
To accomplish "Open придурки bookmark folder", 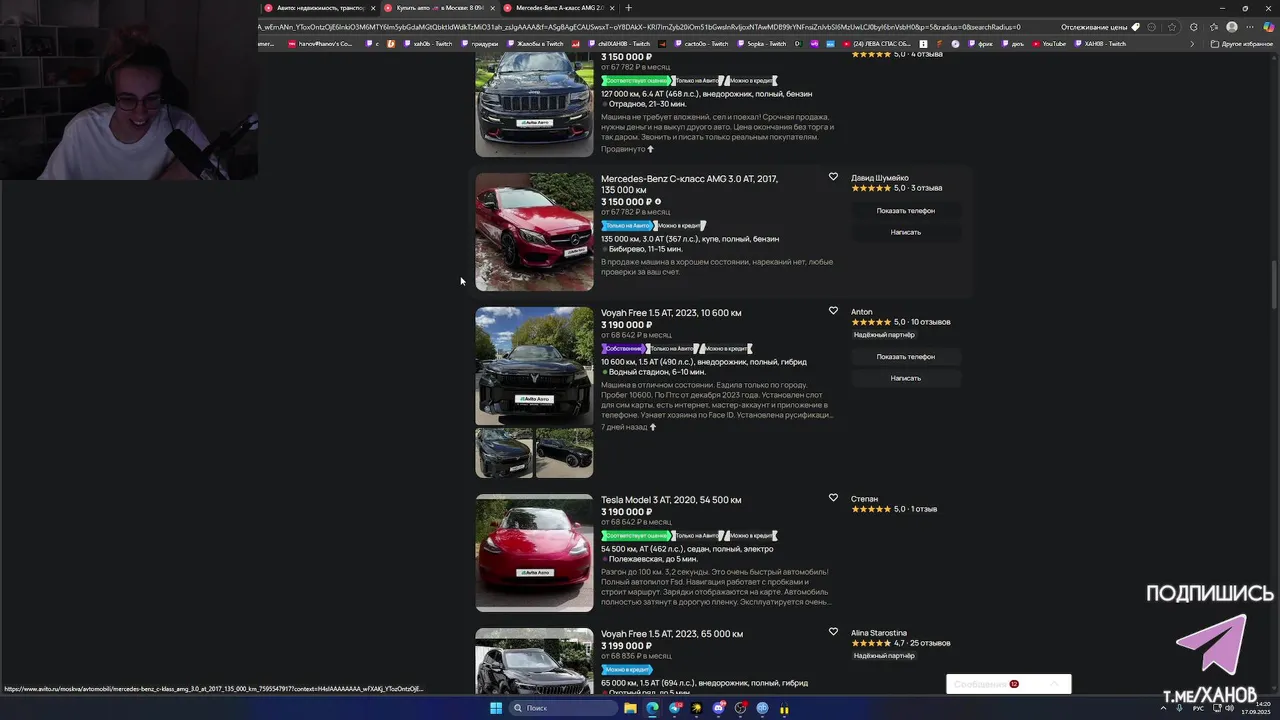I will pyautogui.click(x=480, y=44).
